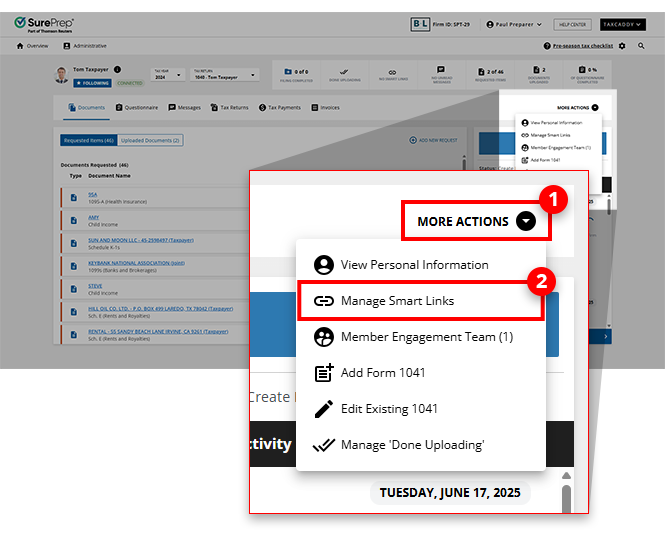Viewport: 665px width, 537px height.
Task: Open the SUN AND MOON LLC link
Action: point(141,240)
